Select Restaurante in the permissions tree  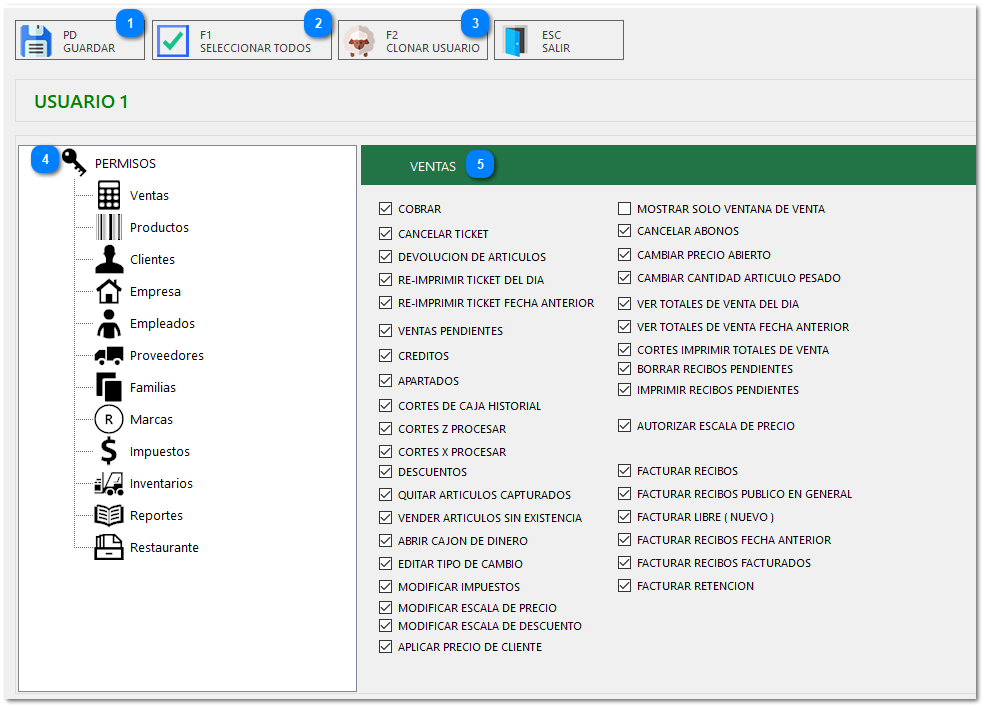(x=164, y=548)
